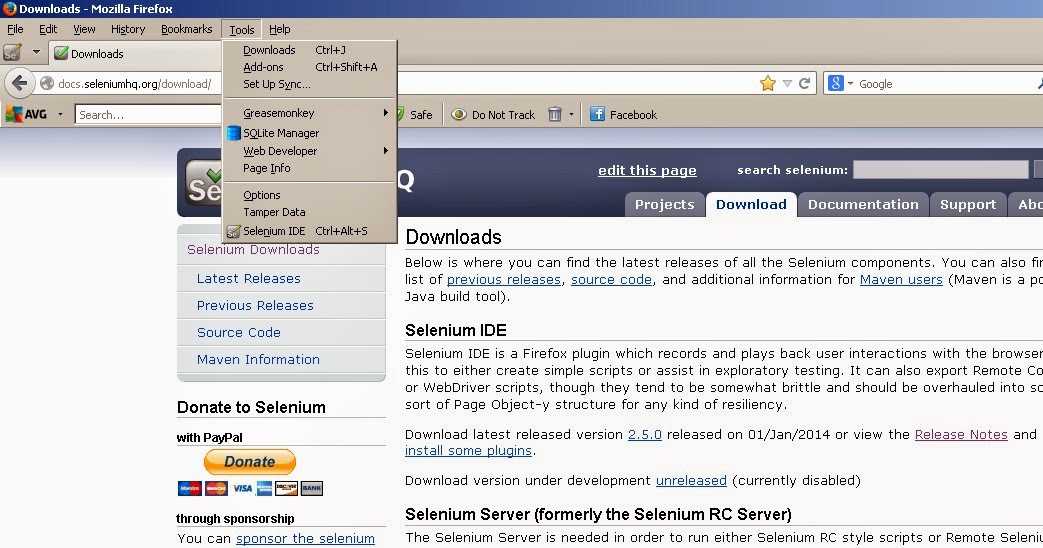Click the PayPal Donate button
Image resolution: width=1043 pixels, height=548 pixels.
(x=249, y=462)
